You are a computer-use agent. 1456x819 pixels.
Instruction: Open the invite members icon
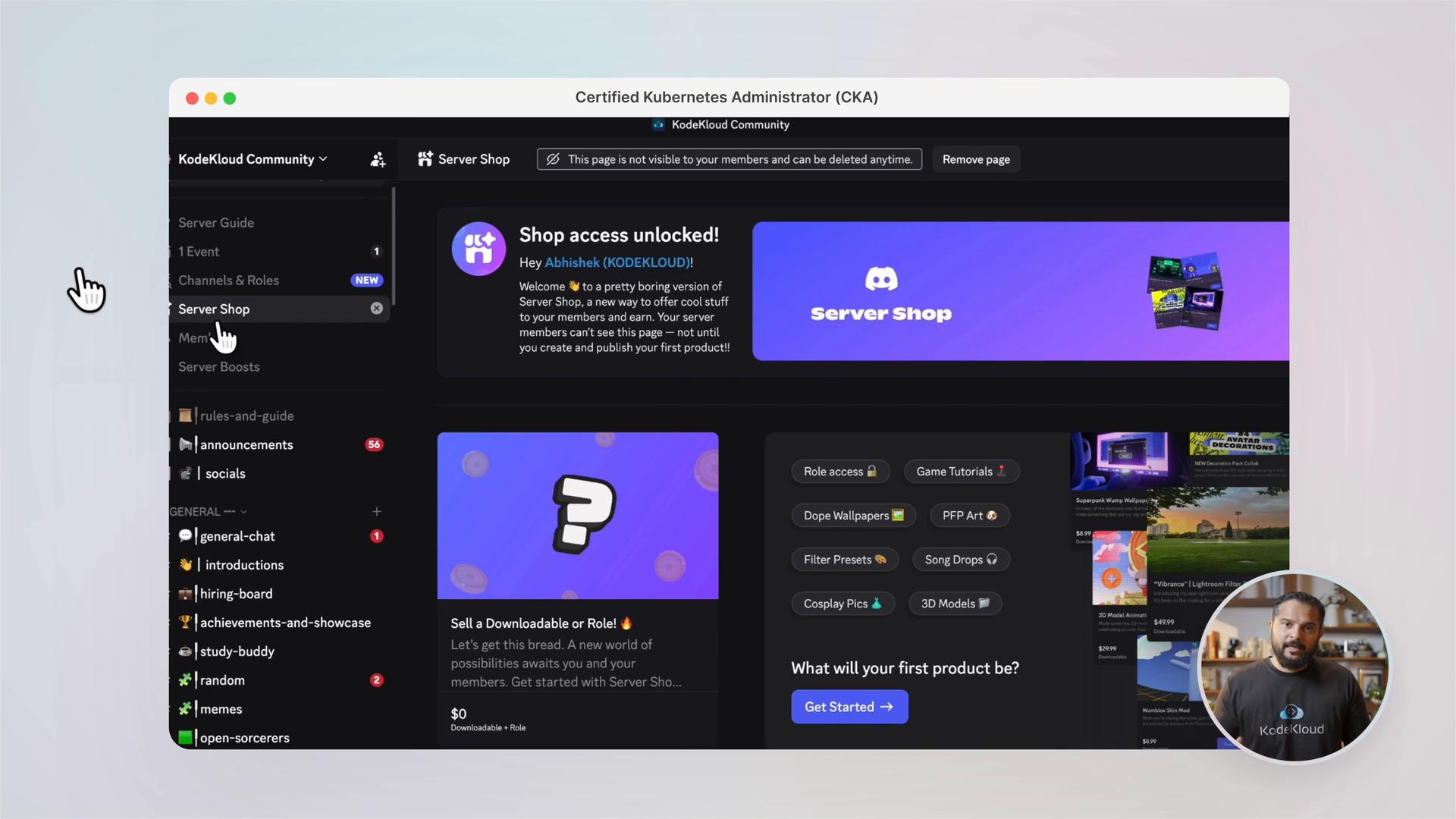point(377,159)
